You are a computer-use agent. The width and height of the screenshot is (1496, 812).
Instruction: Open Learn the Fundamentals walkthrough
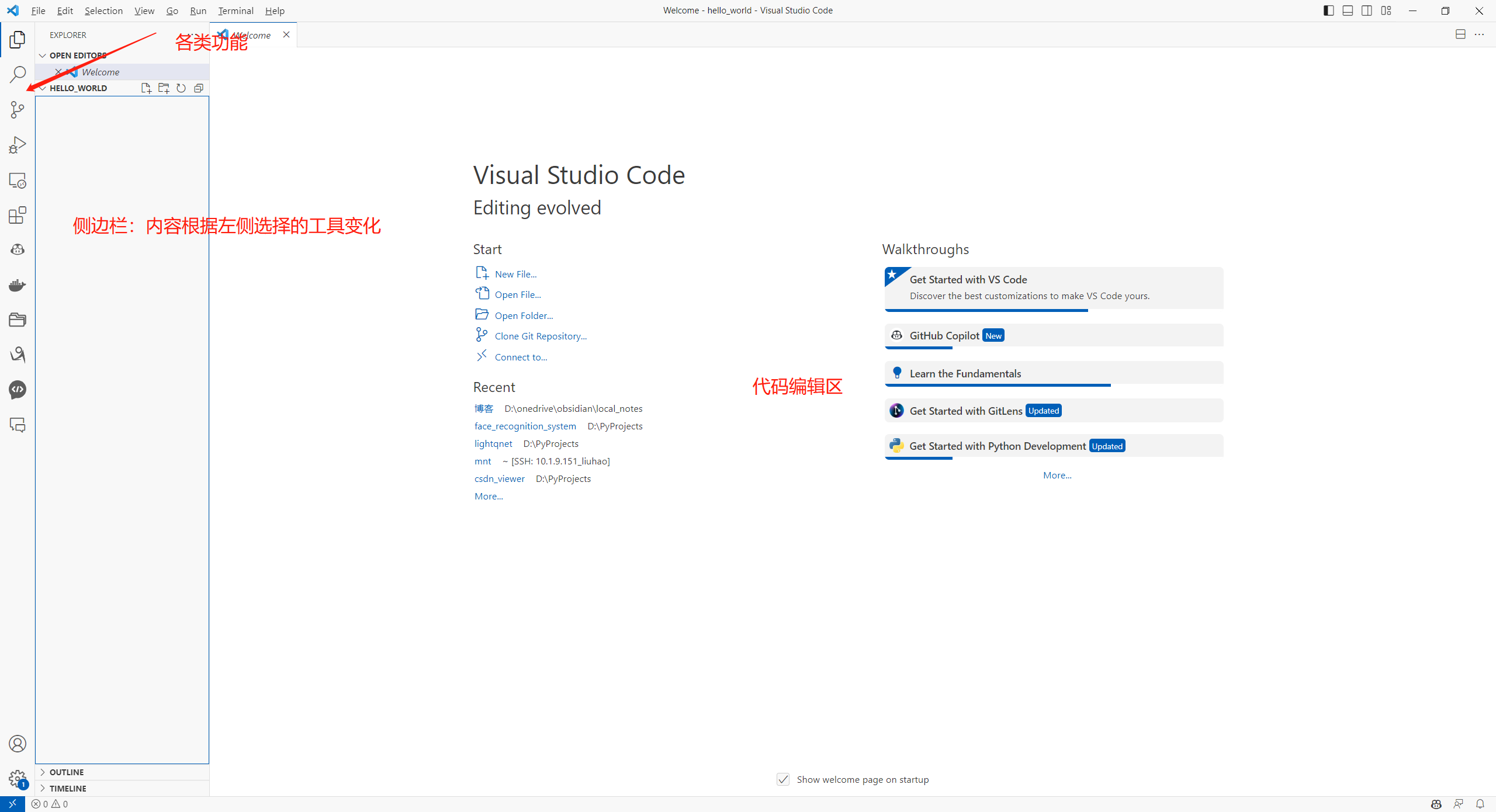click(1054, 373)
